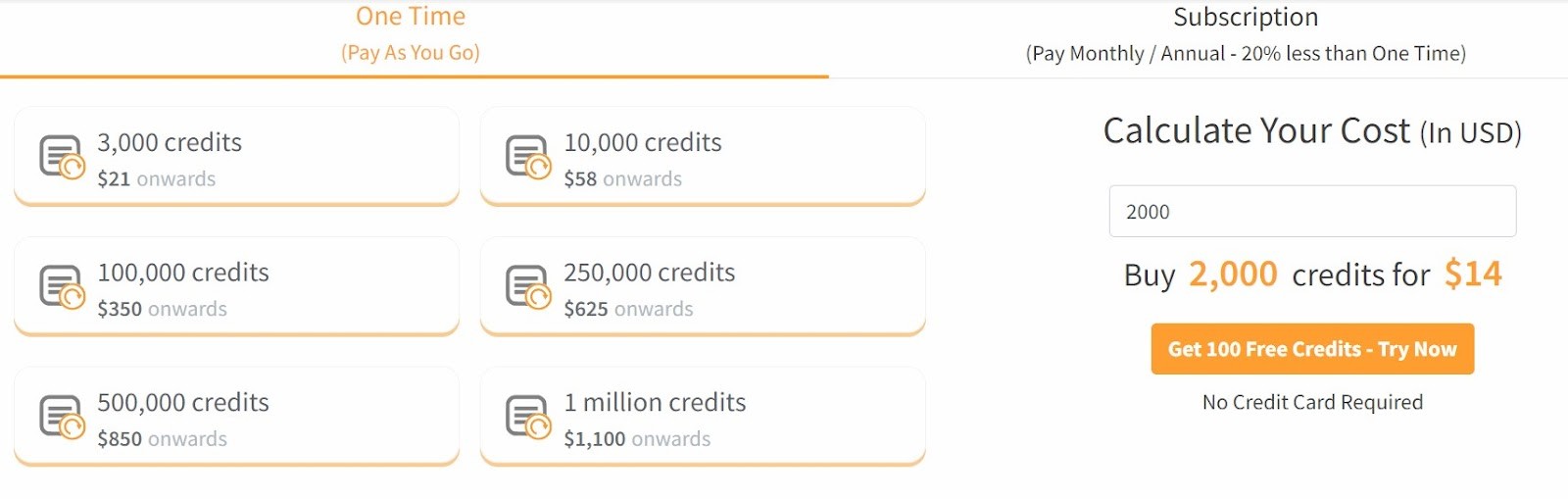Click the Calculate Your Cost heading
Viewport: 1568px width, 499px height.
1312,131
